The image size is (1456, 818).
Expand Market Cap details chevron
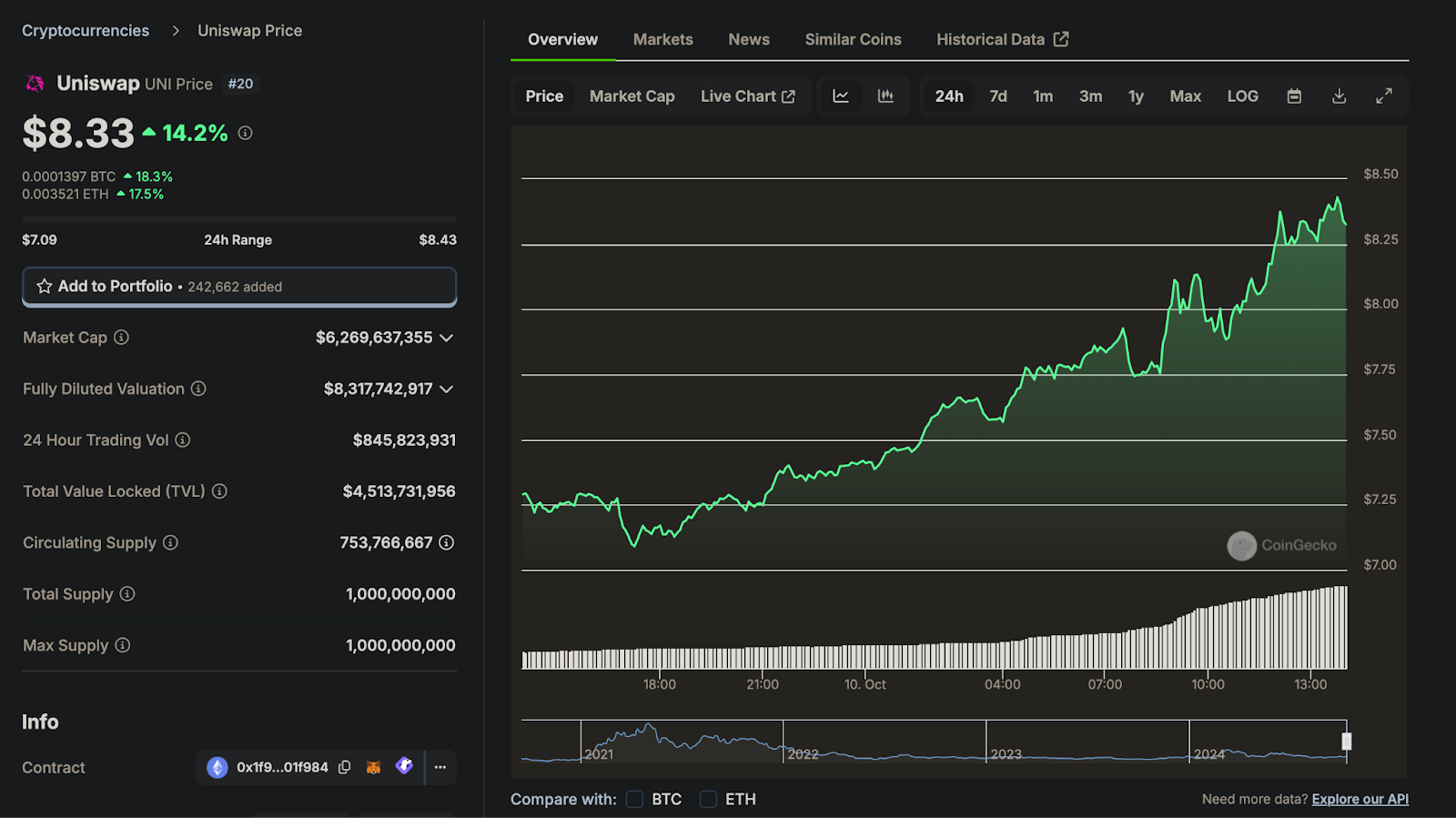coord(447,338)
